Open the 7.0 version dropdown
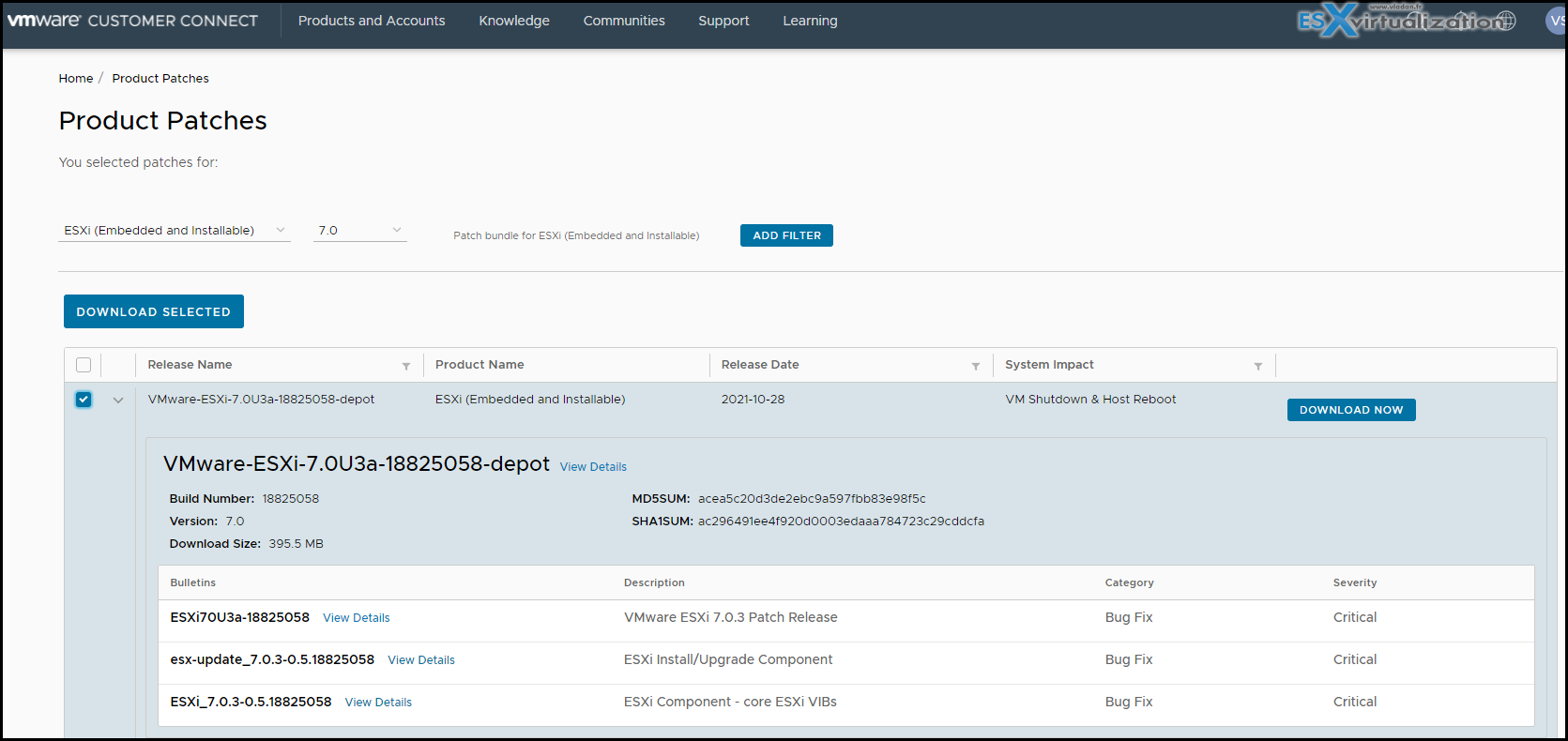Screen dimensions: 1568x741 pos(360,231)
